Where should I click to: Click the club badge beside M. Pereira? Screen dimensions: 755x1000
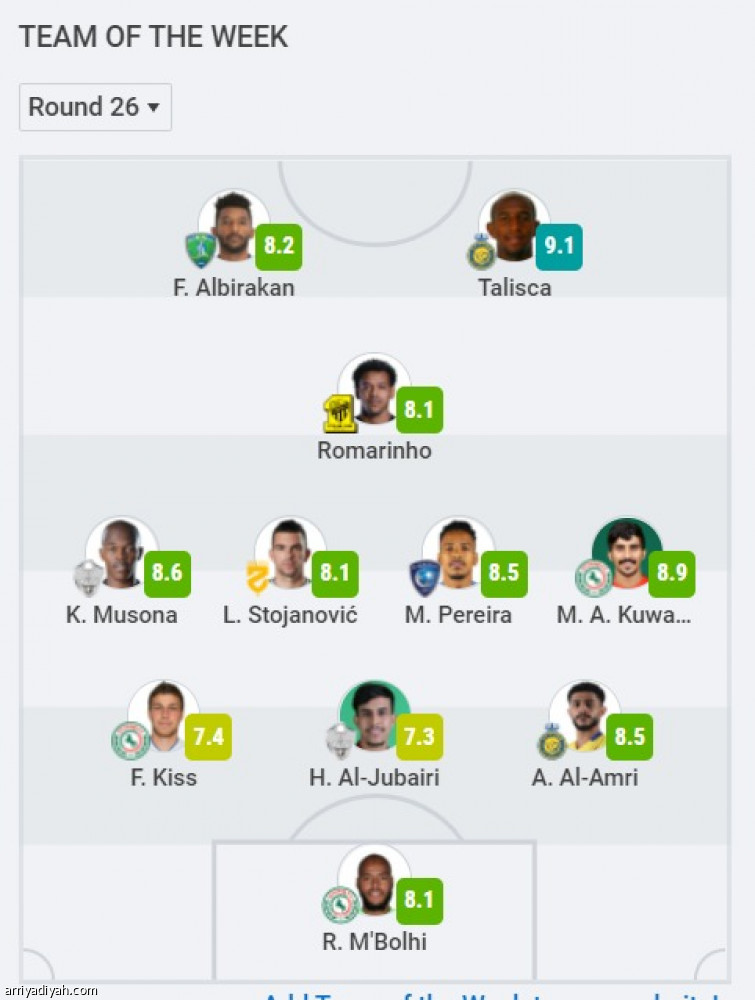(425, 578)
